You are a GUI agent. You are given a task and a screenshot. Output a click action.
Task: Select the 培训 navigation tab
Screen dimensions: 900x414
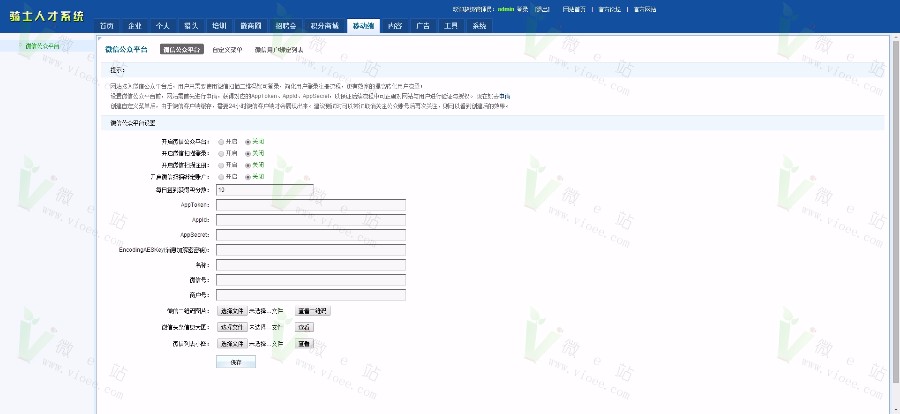coord(219,26)
